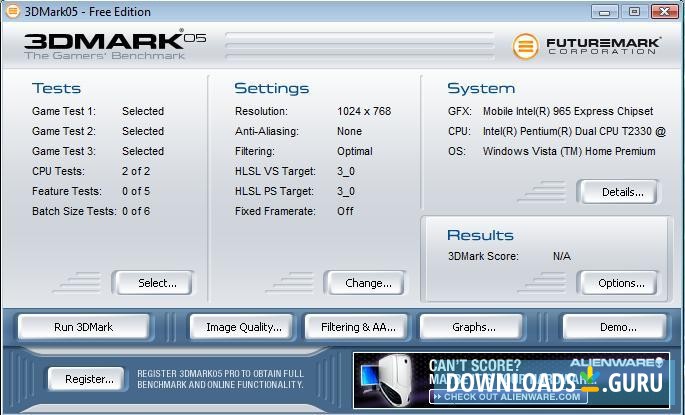This screenshot has width=685, height=415.
Task: Click the 3DMark05 title bar app icon
Action: (x=13, y=11)
